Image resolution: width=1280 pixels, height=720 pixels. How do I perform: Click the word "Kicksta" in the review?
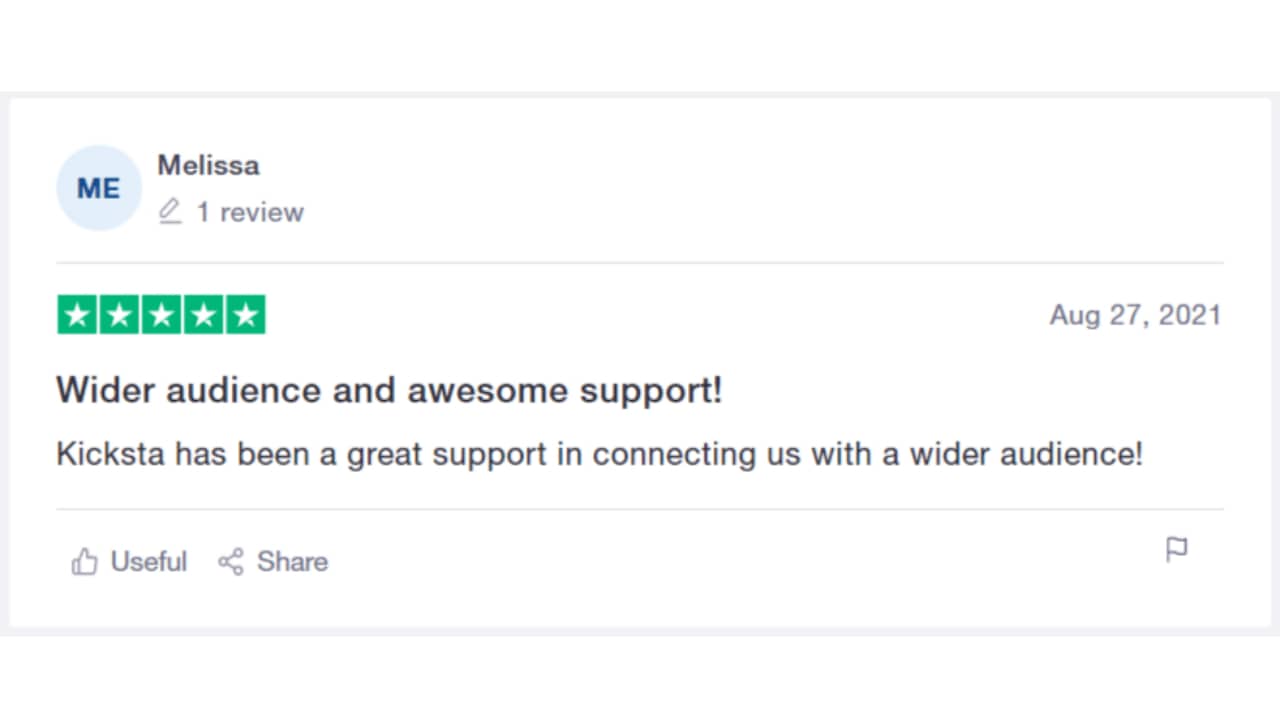(110, 454)
